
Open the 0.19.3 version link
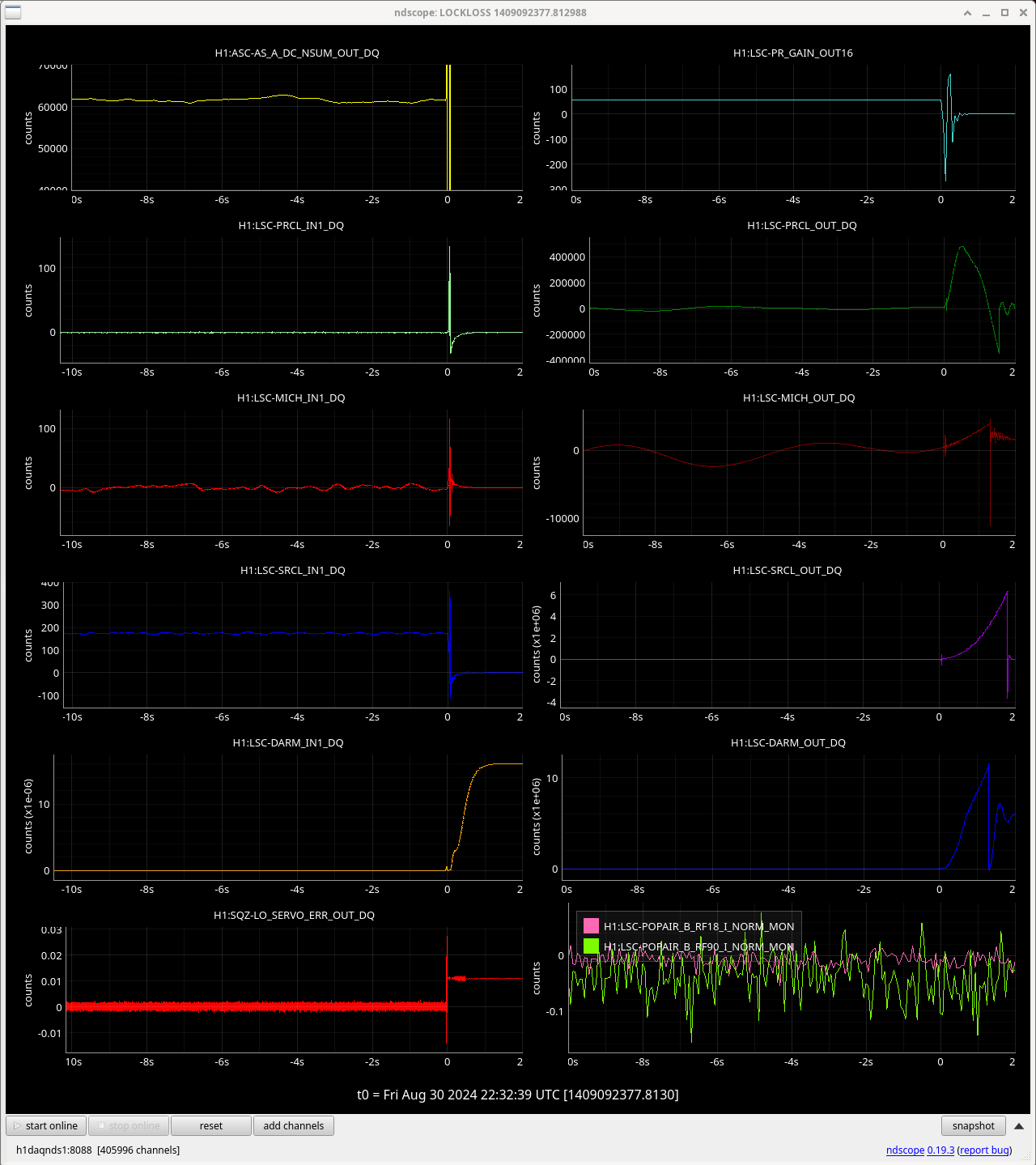click(940, 1150)
